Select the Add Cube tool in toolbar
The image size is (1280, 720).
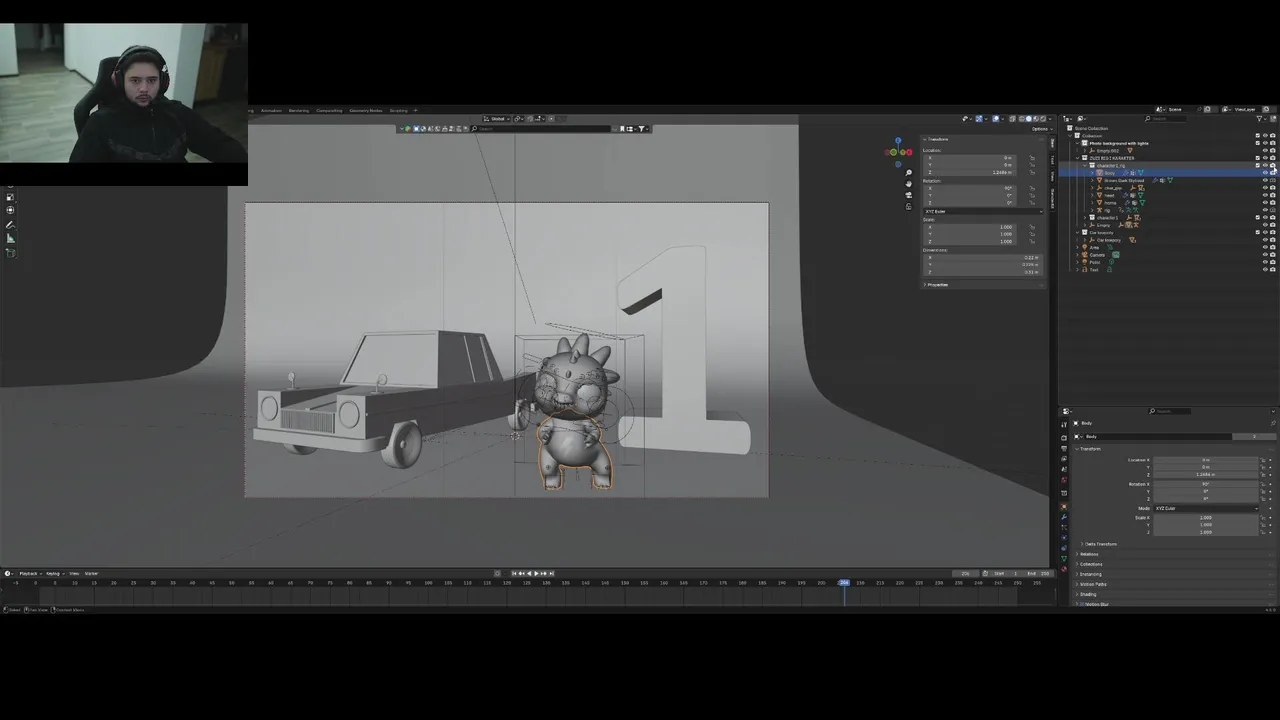(10, 252)
